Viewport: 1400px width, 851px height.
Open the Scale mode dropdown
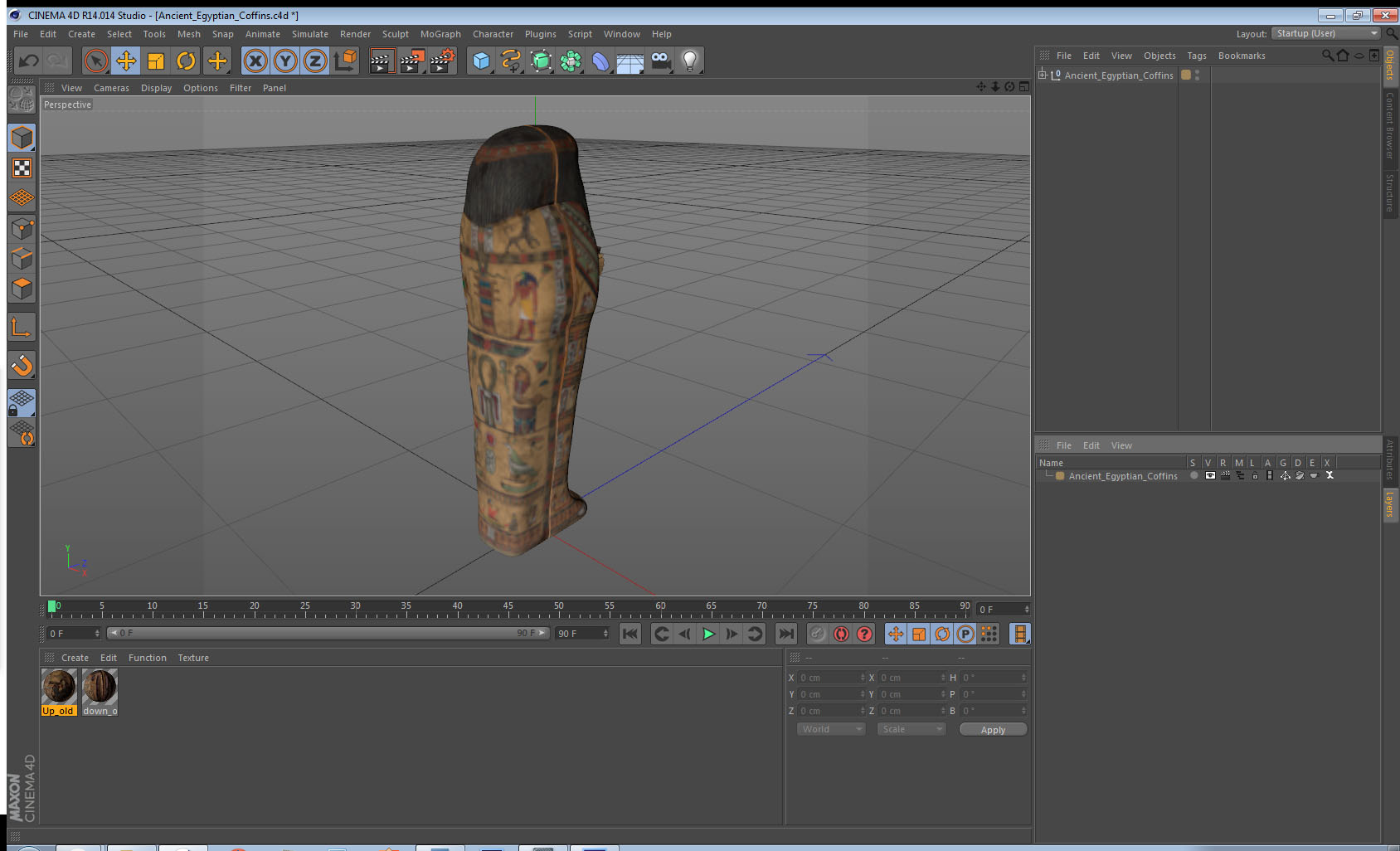911,729
